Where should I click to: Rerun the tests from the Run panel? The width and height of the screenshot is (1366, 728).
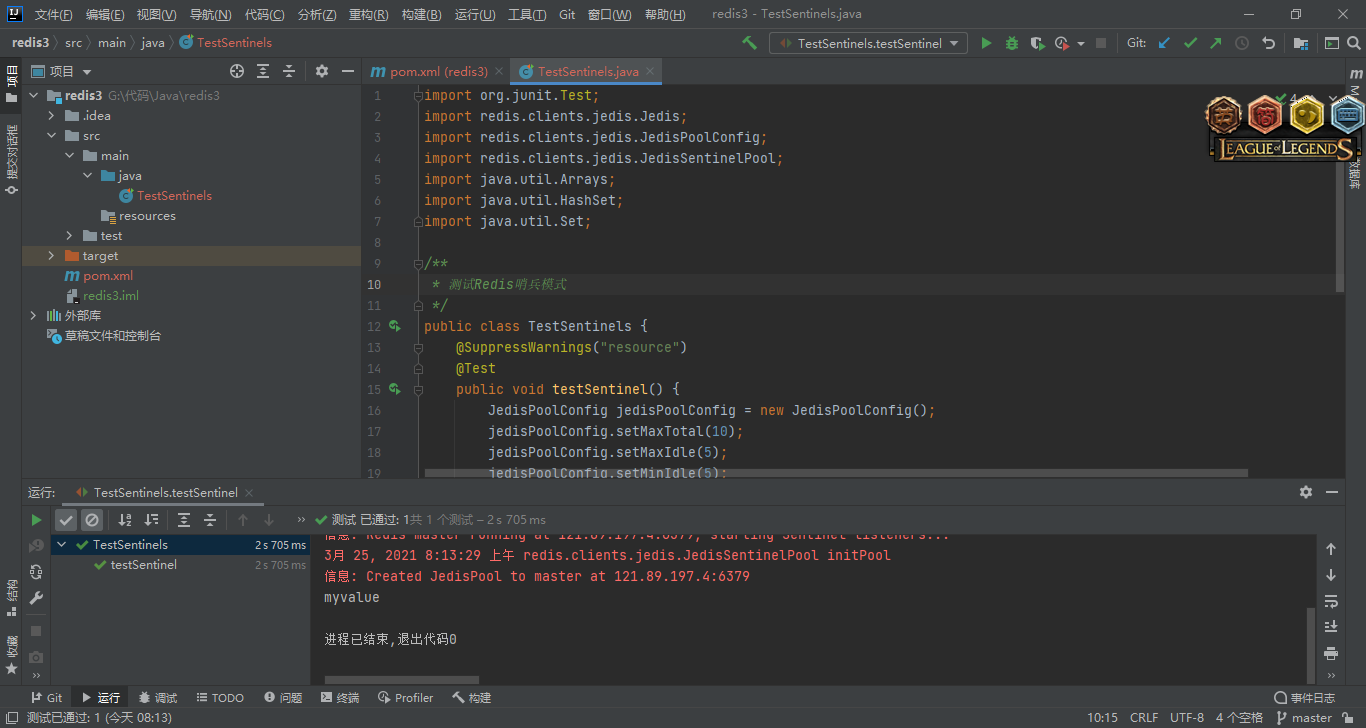pyautogui.click(x=36, y=520)
